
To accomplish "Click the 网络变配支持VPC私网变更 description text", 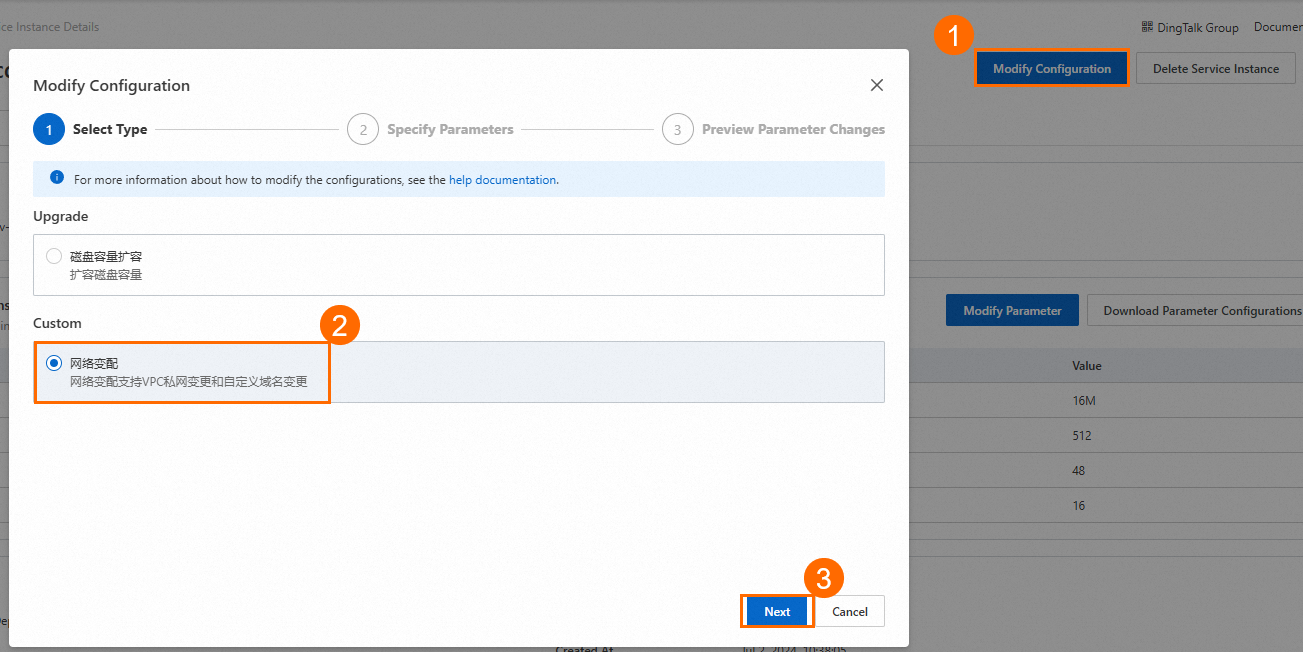I will (x=189, y=381).
